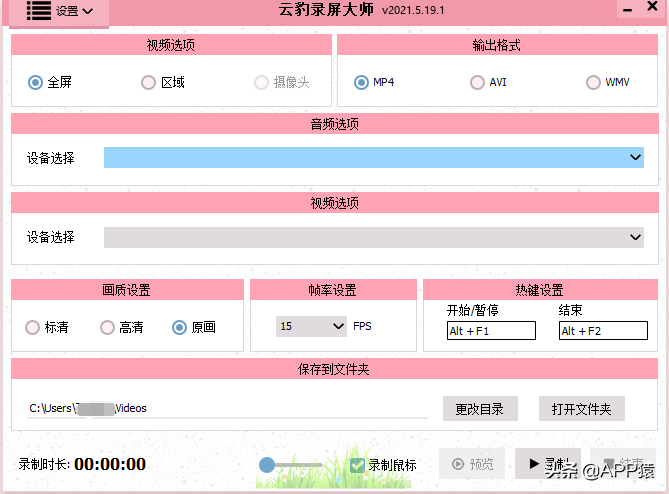Select 高清 quality option
Viewport: 669px width, 494px height.
[x=108, y=327]
